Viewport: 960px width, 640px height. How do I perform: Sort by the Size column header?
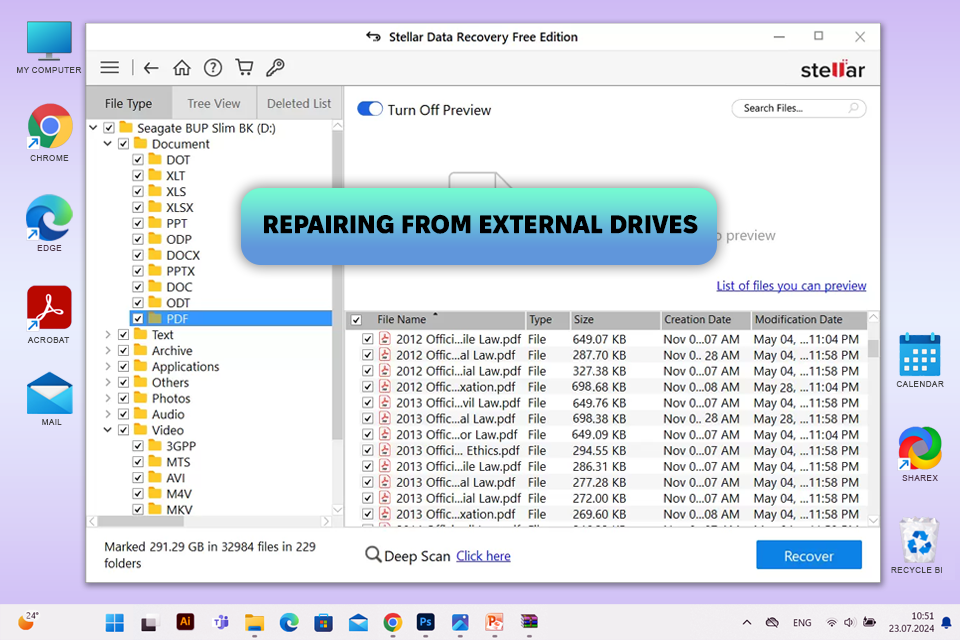(615, 320)
